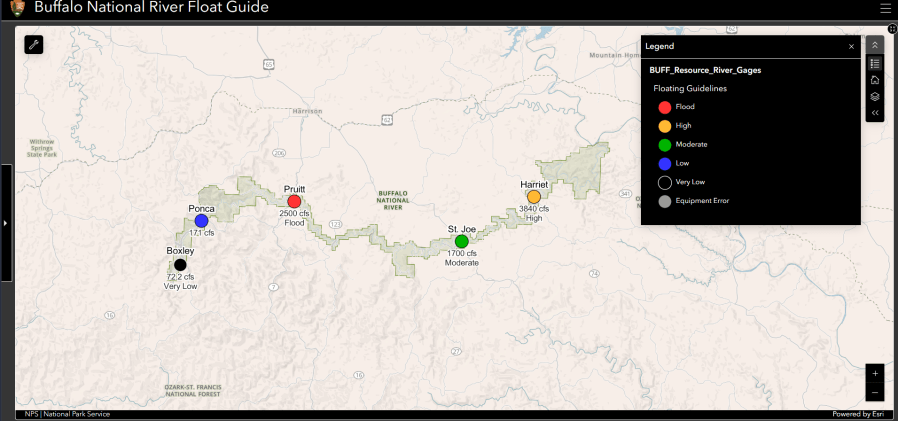Screen dimensions: 898x421
Task: Click the 'Boxley' gauge name label
Action: tap(180, 251)
